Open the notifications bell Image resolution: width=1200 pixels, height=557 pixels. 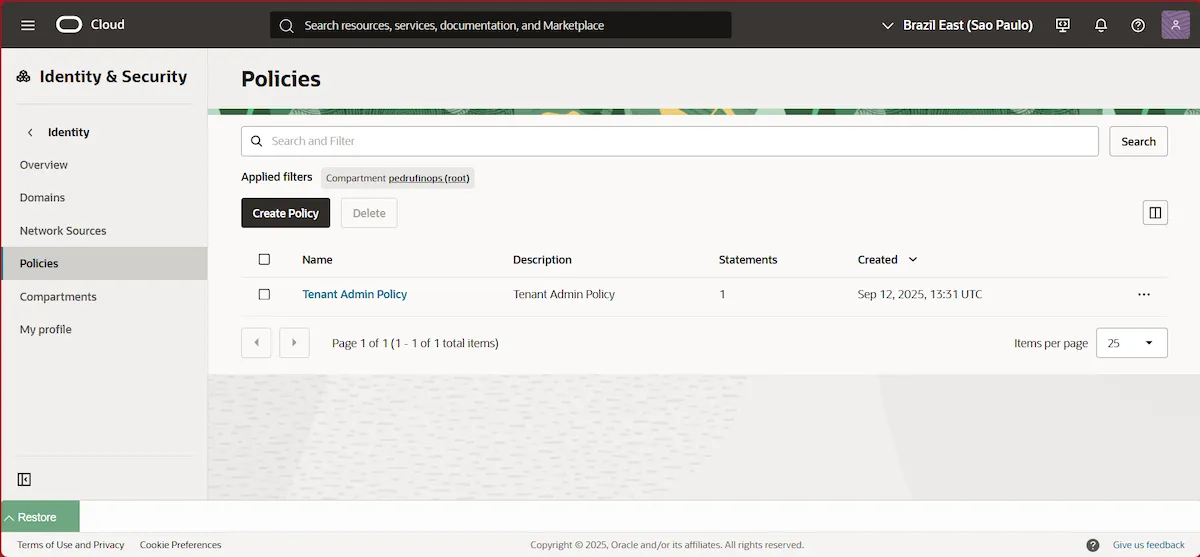point(1101,25)
